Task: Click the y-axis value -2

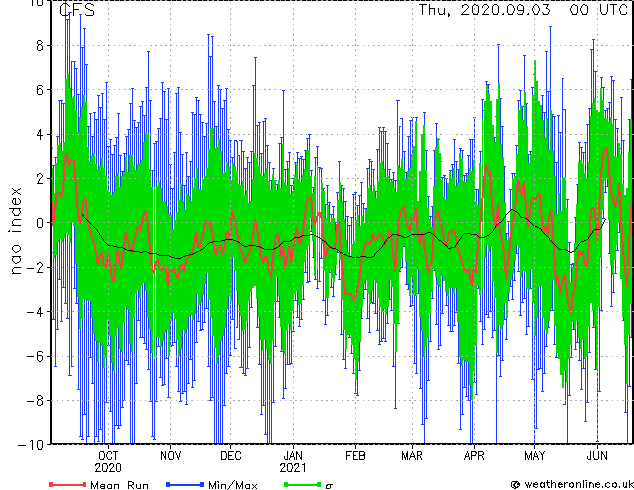Action: (35, 268)
